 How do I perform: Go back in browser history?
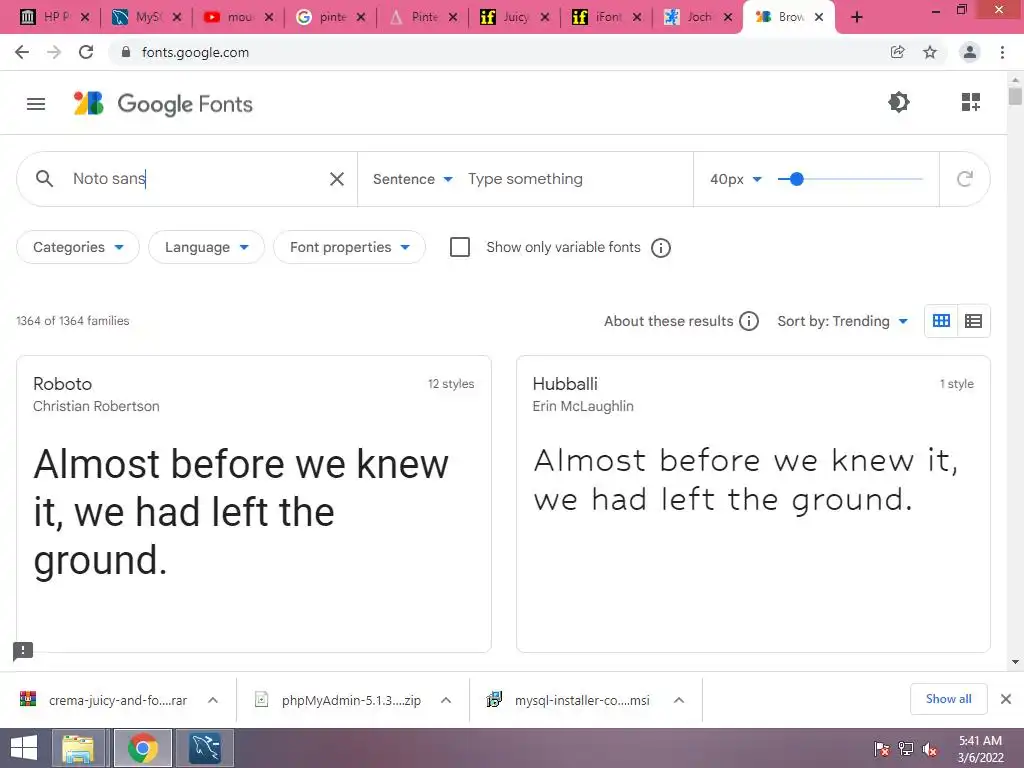click(x=22, y=52)
